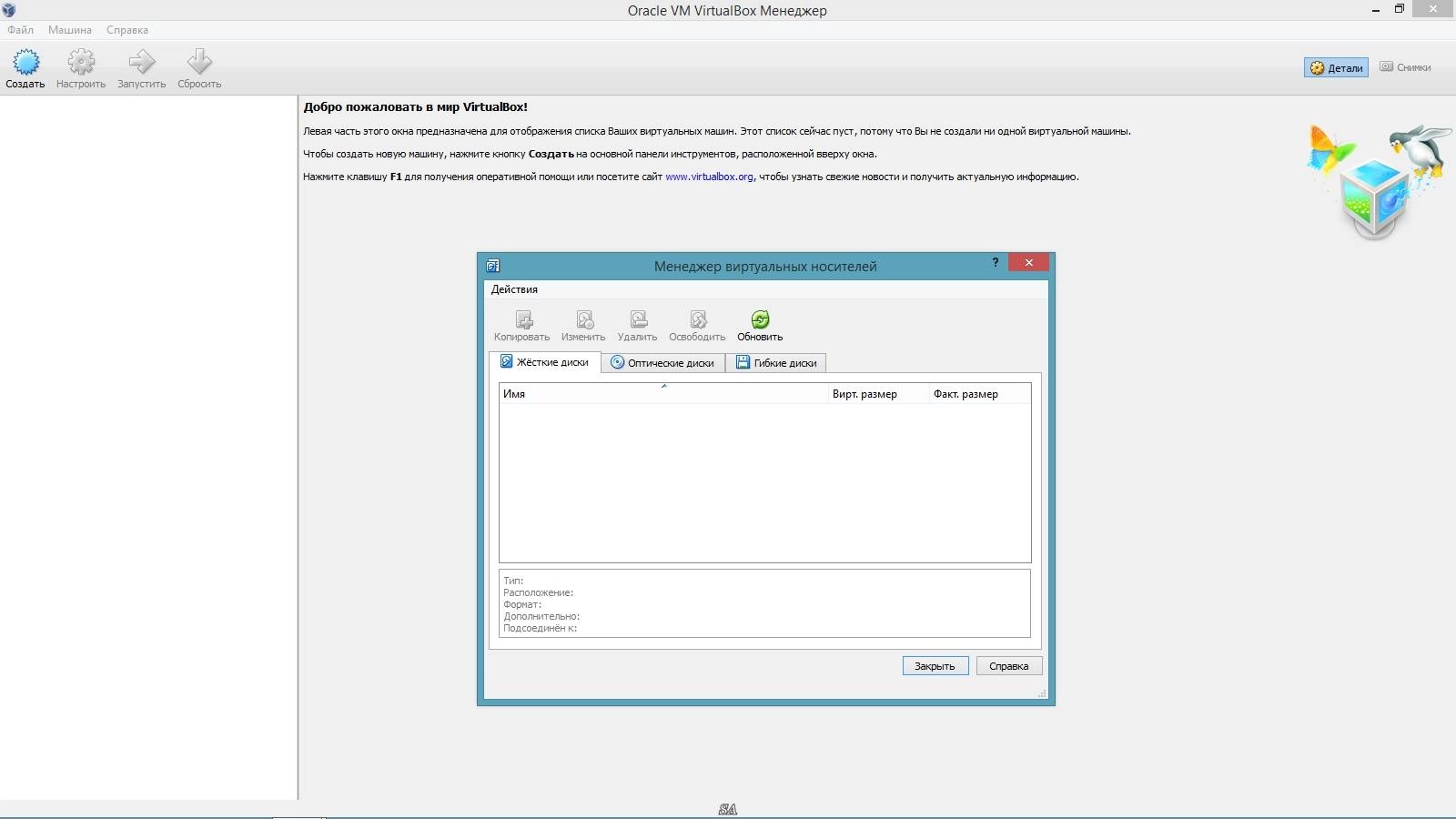Image resolution: width=1456 pixels, height=819 pixels.
Task: Click the Дополнительно: label
Action: [x=541, y=616]
